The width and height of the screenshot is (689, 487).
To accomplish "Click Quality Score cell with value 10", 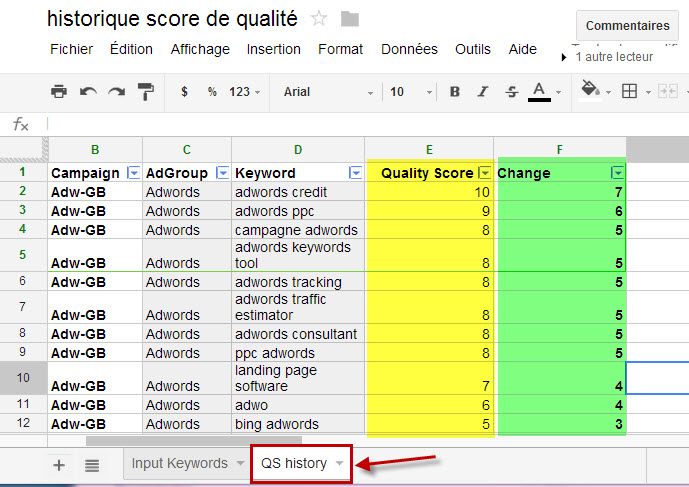I will (x=429, y=192).
